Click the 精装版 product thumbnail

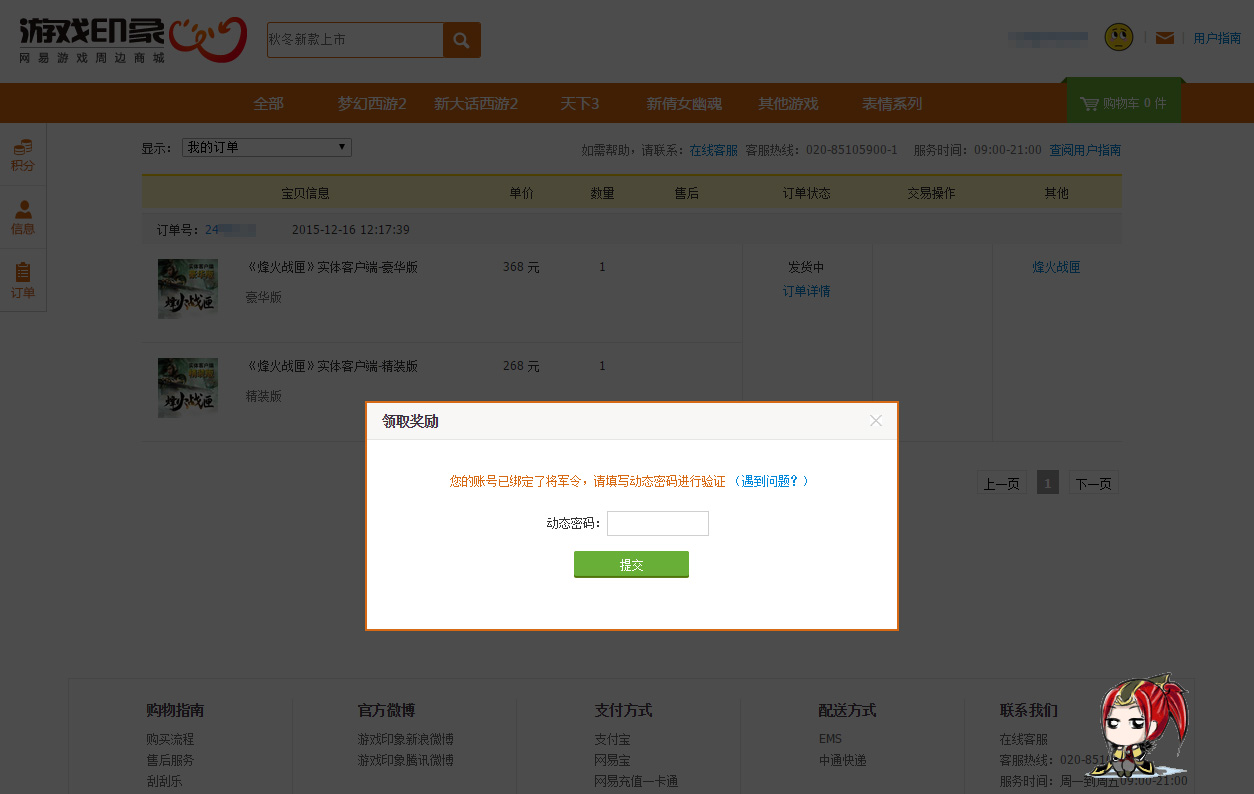click(188, 388)
